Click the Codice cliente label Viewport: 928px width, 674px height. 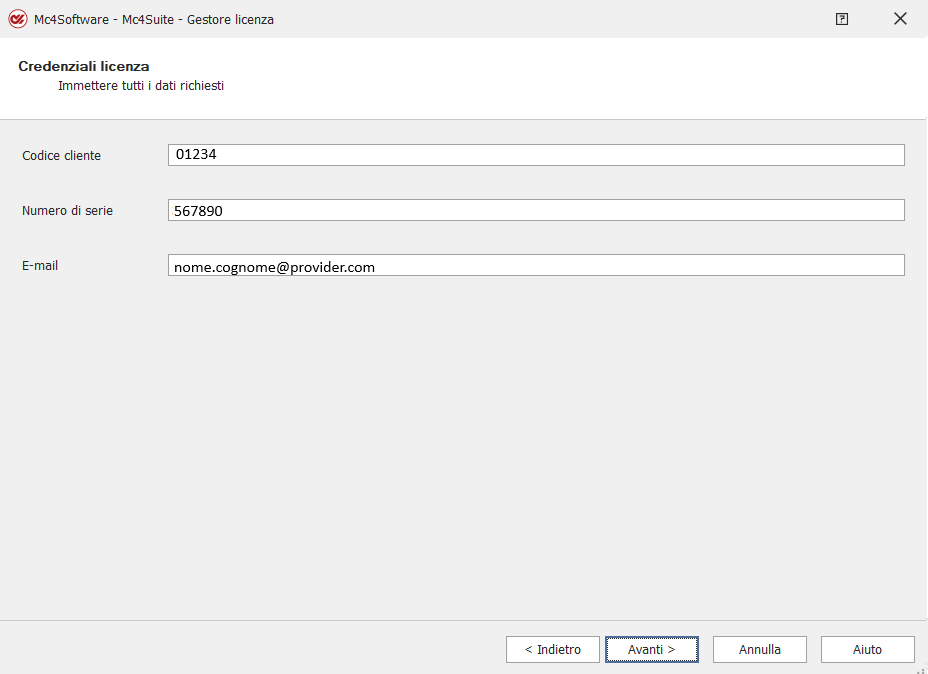(61, 156)
